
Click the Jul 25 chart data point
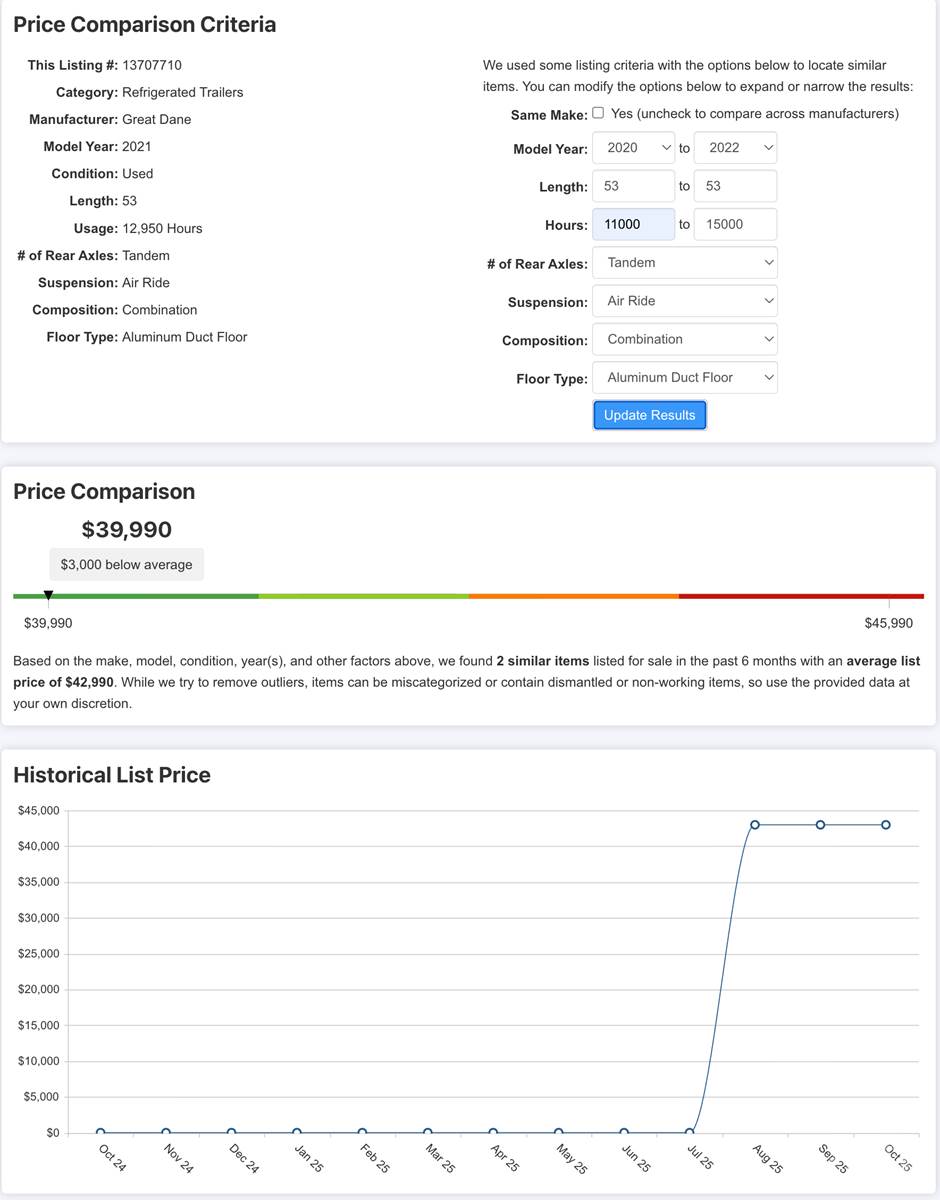[x=690, y=1132]
